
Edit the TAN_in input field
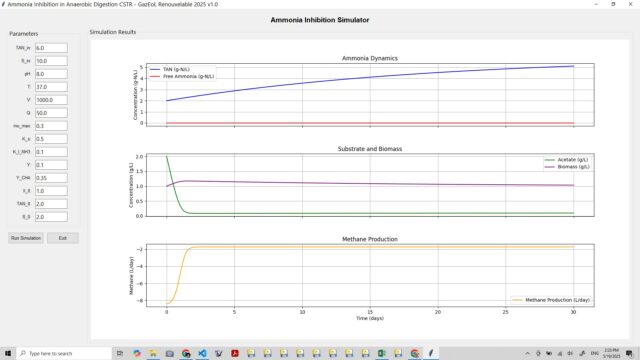point(51,48)
